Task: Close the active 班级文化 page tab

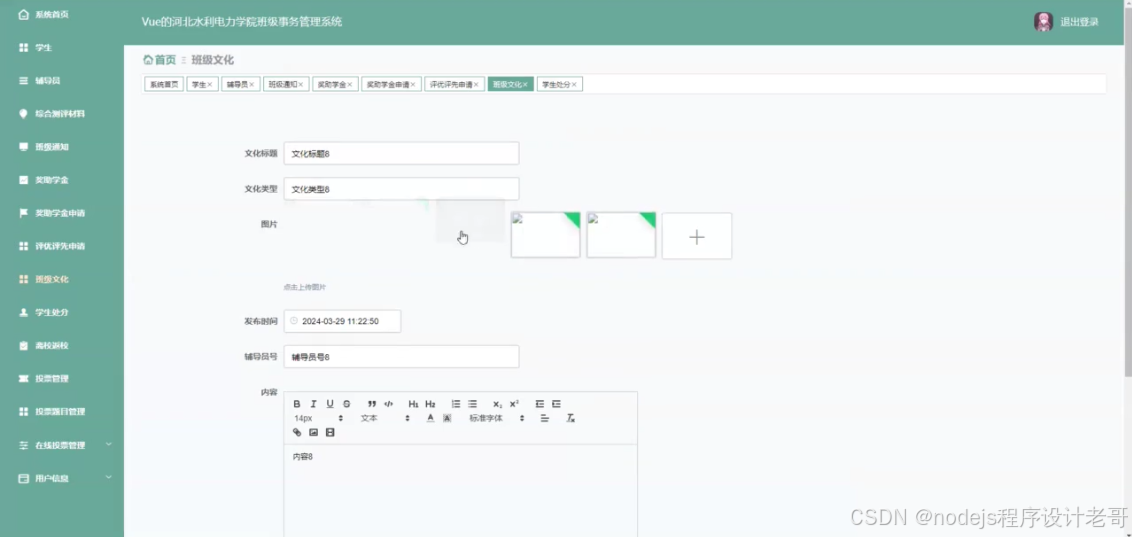Action: pos(526,85)
